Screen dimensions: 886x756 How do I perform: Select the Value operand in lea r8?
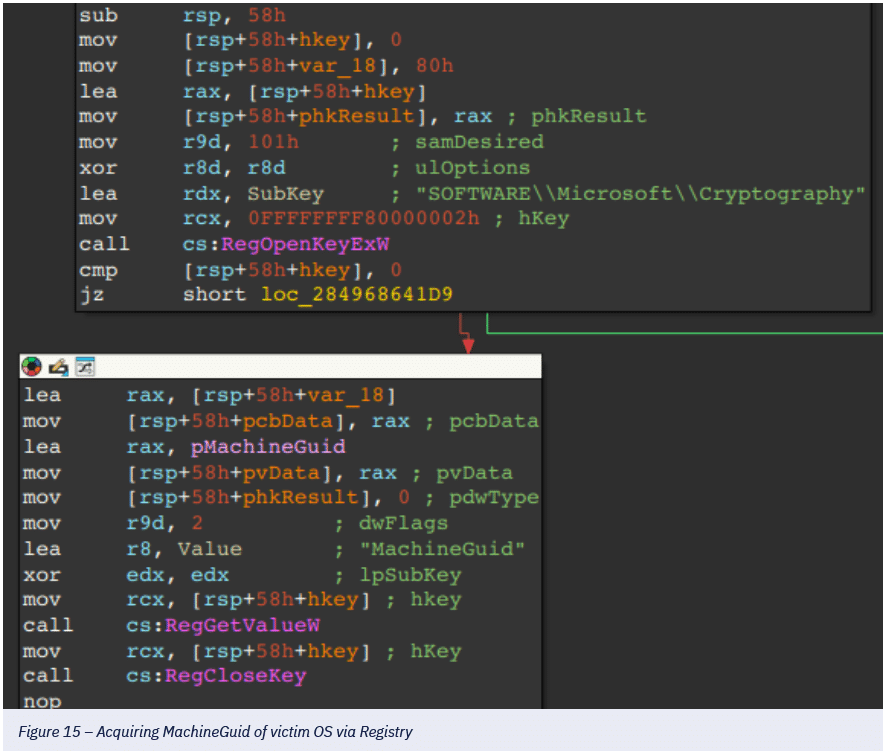coord(209,549)
